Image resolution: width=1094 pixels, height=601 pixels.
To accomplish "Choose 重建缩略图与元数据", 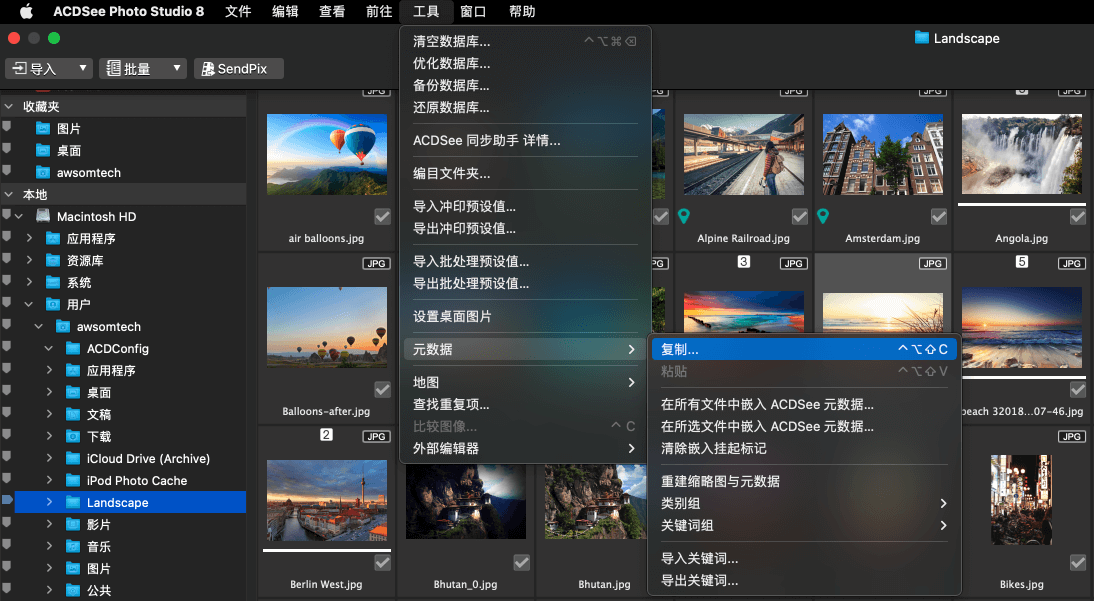I will (804, 481).
